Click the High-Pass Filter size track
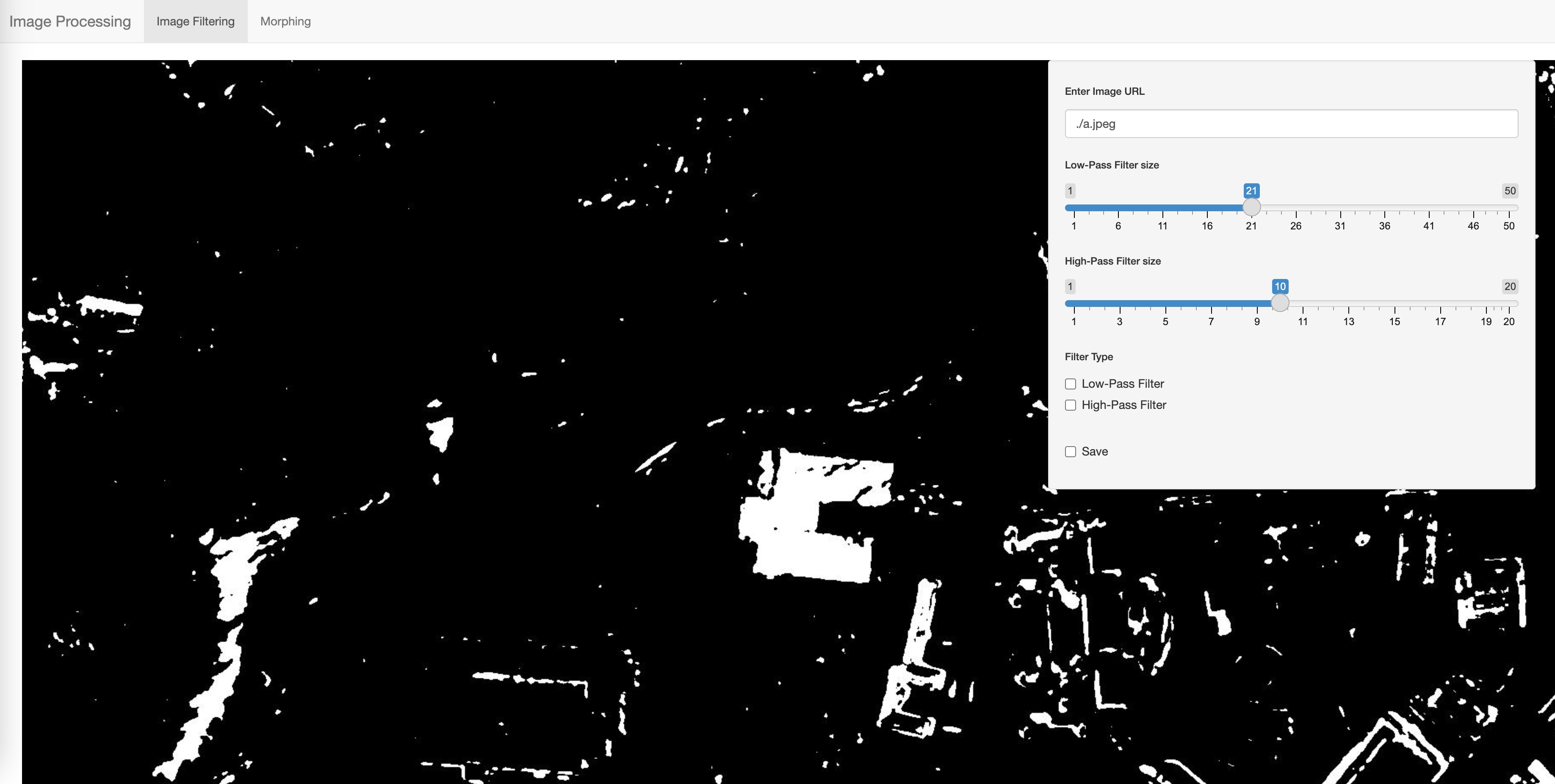The height and width of the screenshot is (784, 1555). (1290, 303)
